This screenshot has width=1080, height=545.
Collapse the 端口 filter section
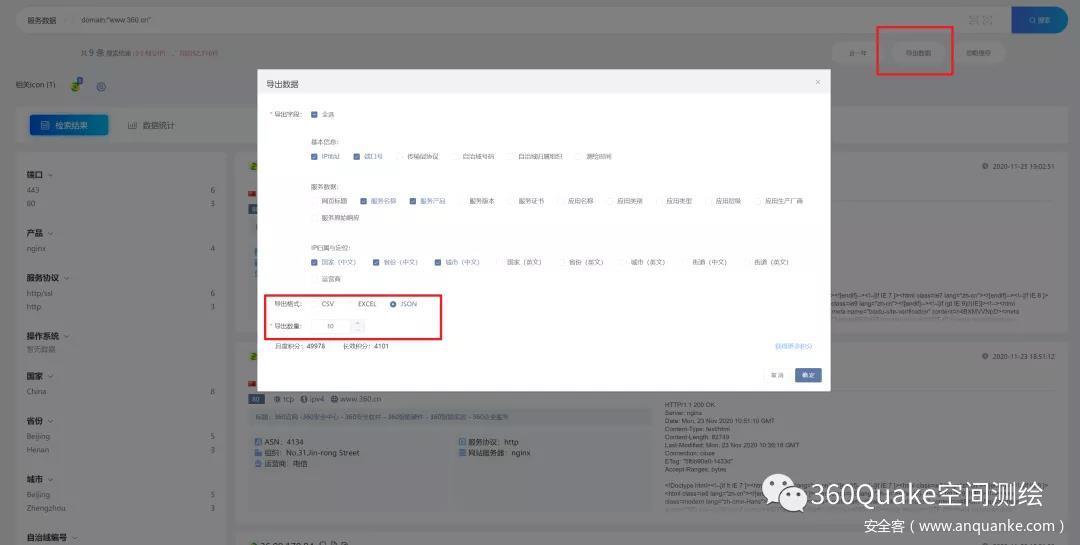(50, 175)
